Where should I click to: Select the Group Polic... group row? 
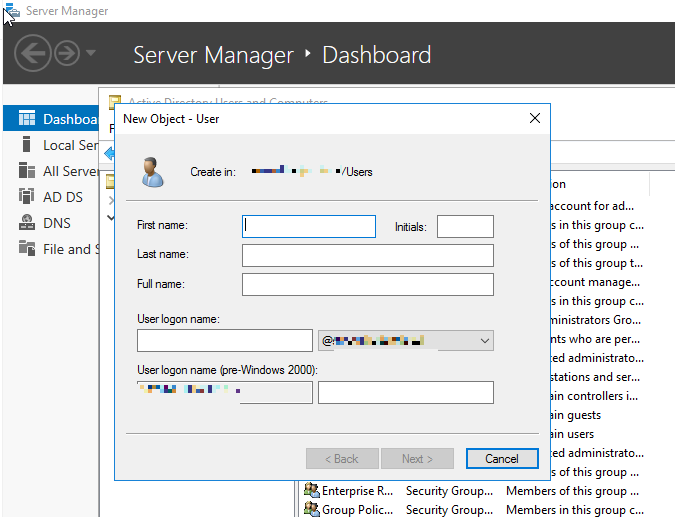(474, 510)
